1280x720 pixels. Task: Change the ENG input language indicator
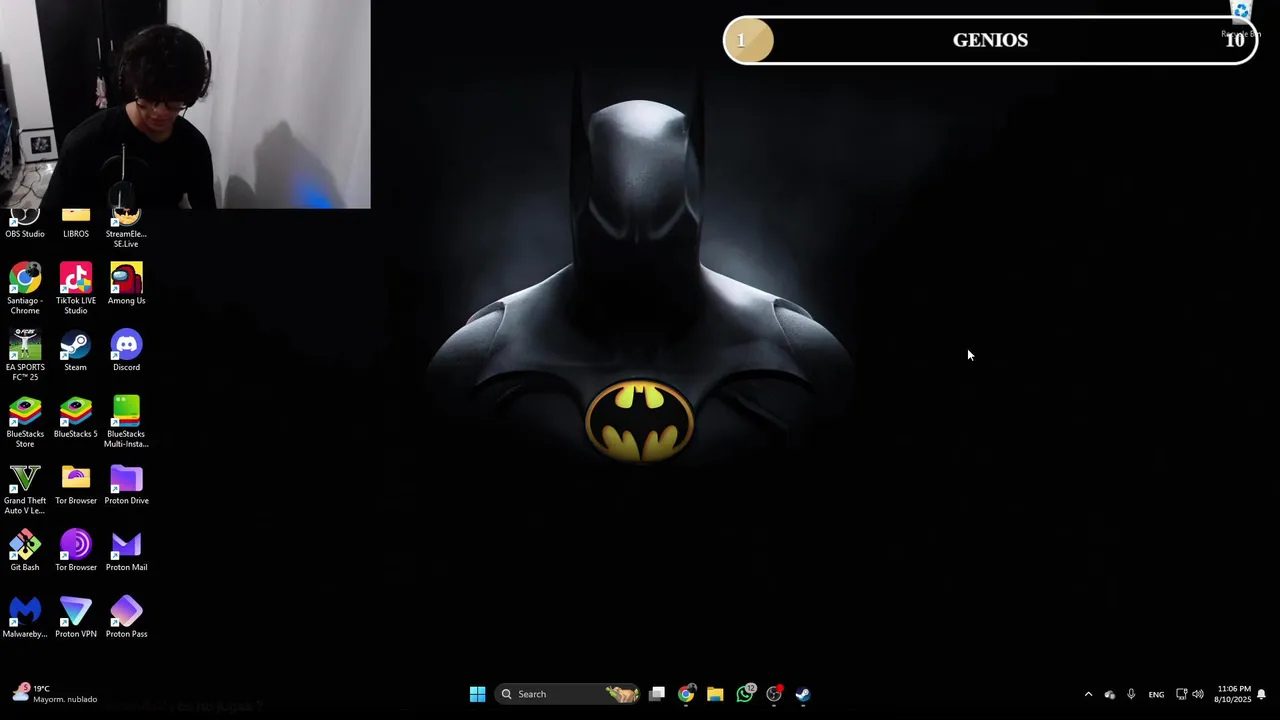pyautogui.click(x=1156, y=694)
